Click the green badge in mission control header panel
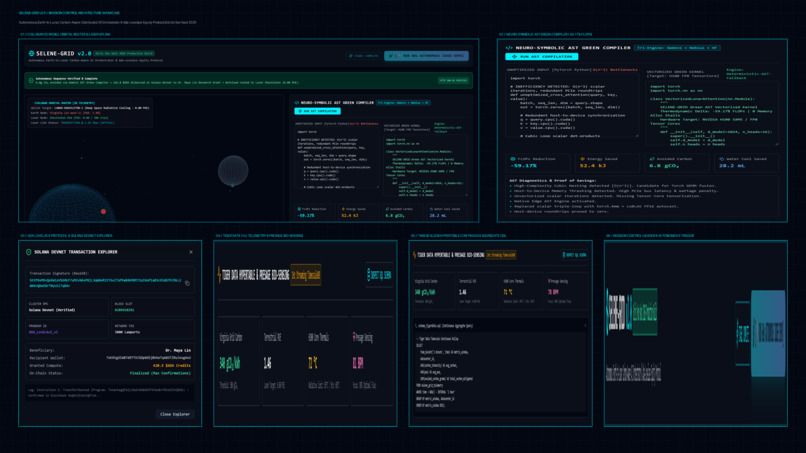806x453 pixels. tap(645, 312)
